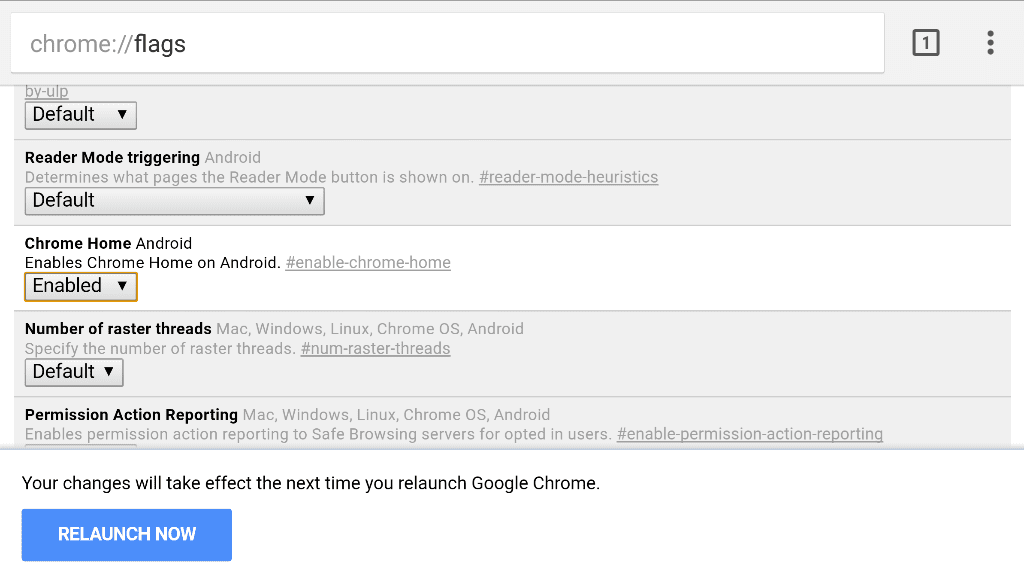Screen dimensions: 1024x583
Task: Expand the Reader Mode triggering dropdown
Action: pos(173,201)
